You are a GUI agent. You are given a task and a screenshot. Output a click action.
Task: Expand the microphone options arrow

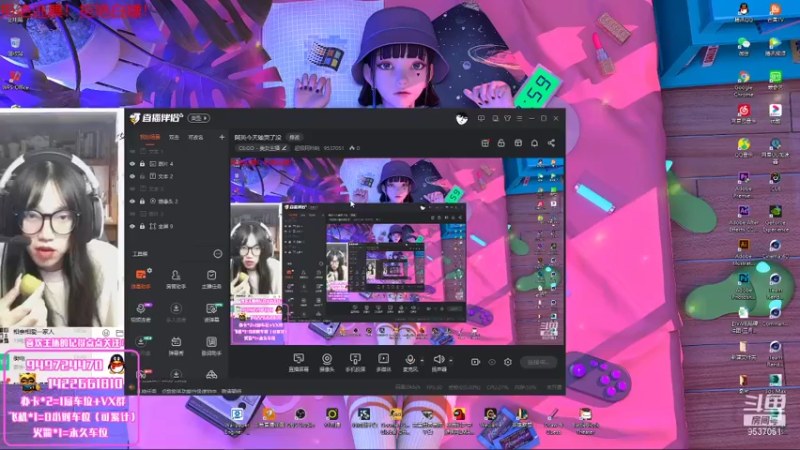(x=422, y=361)
